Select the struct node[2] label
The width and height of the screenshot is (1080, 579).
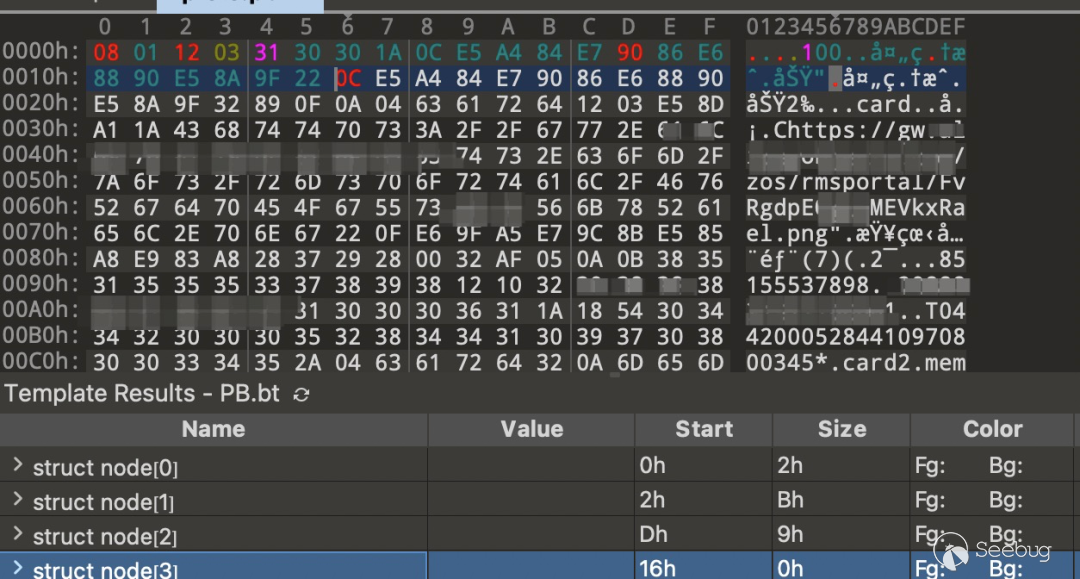tap(105, 536)
